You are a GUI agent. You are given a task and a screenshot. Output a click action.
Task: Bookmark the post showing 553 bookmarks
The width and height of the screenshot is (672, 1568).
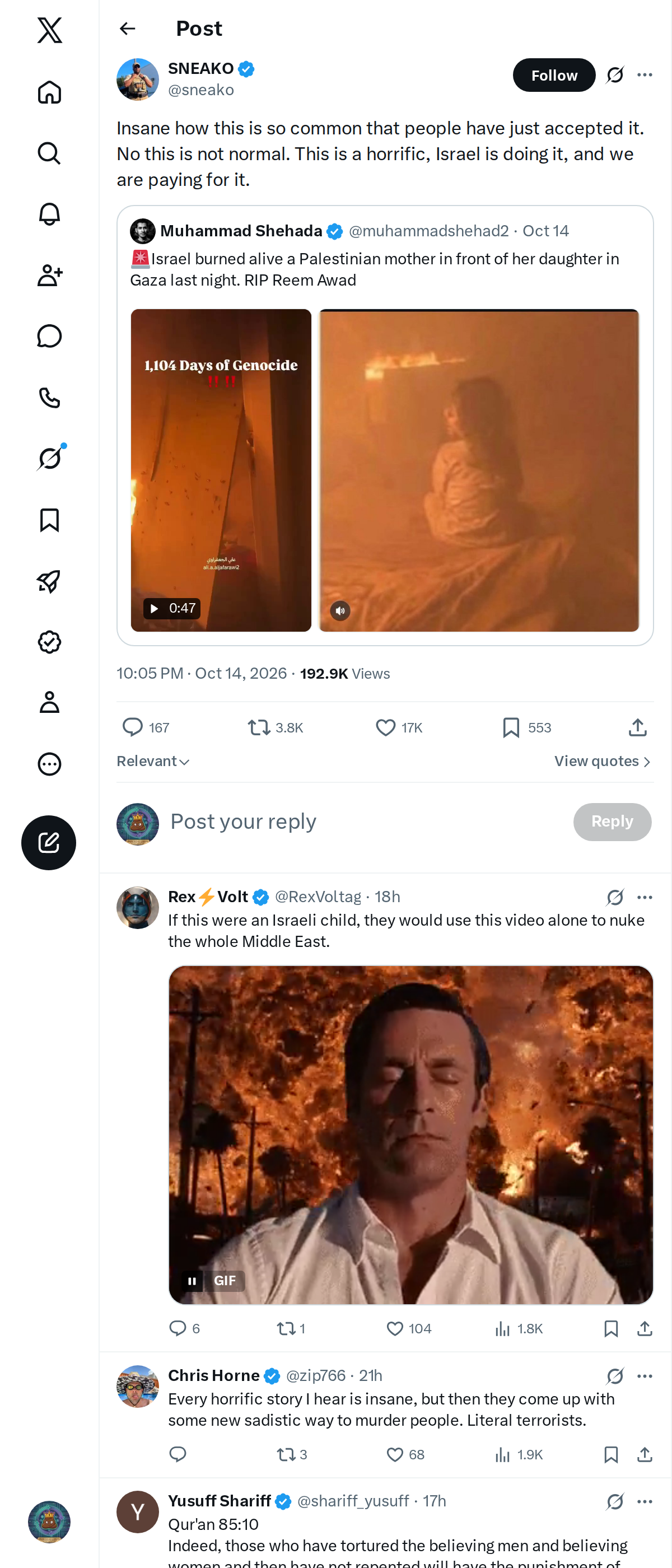(526, 727)
